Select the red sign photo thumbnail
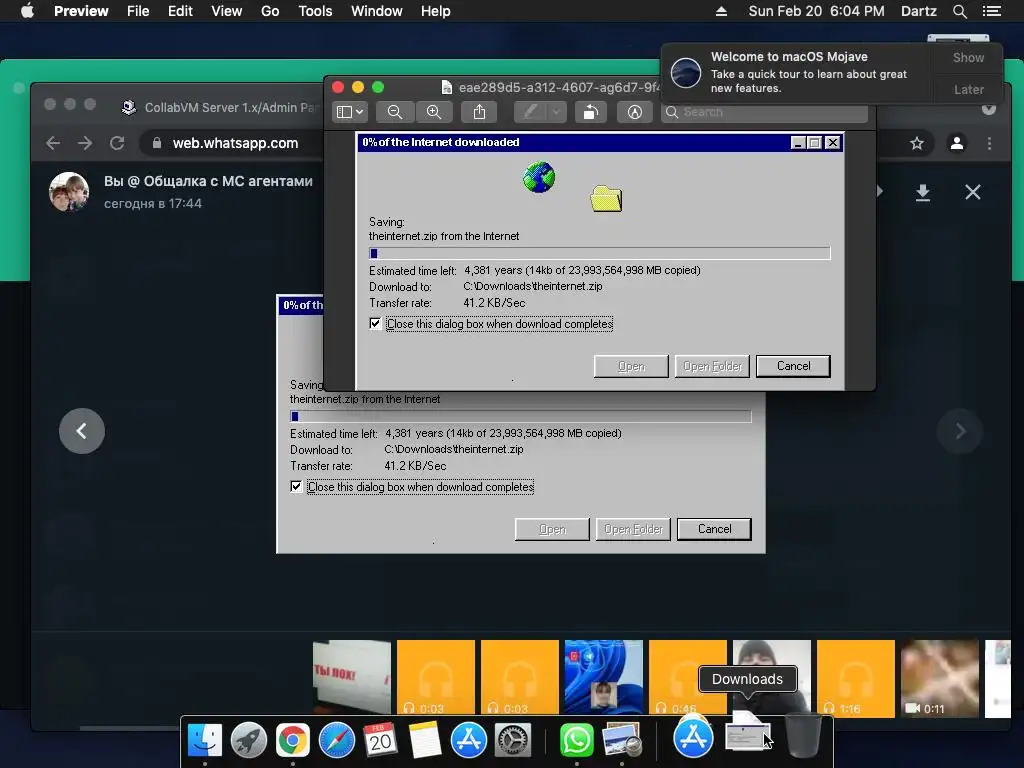The height and width of the screenshot is (768, 1024). tap(351, 676)
